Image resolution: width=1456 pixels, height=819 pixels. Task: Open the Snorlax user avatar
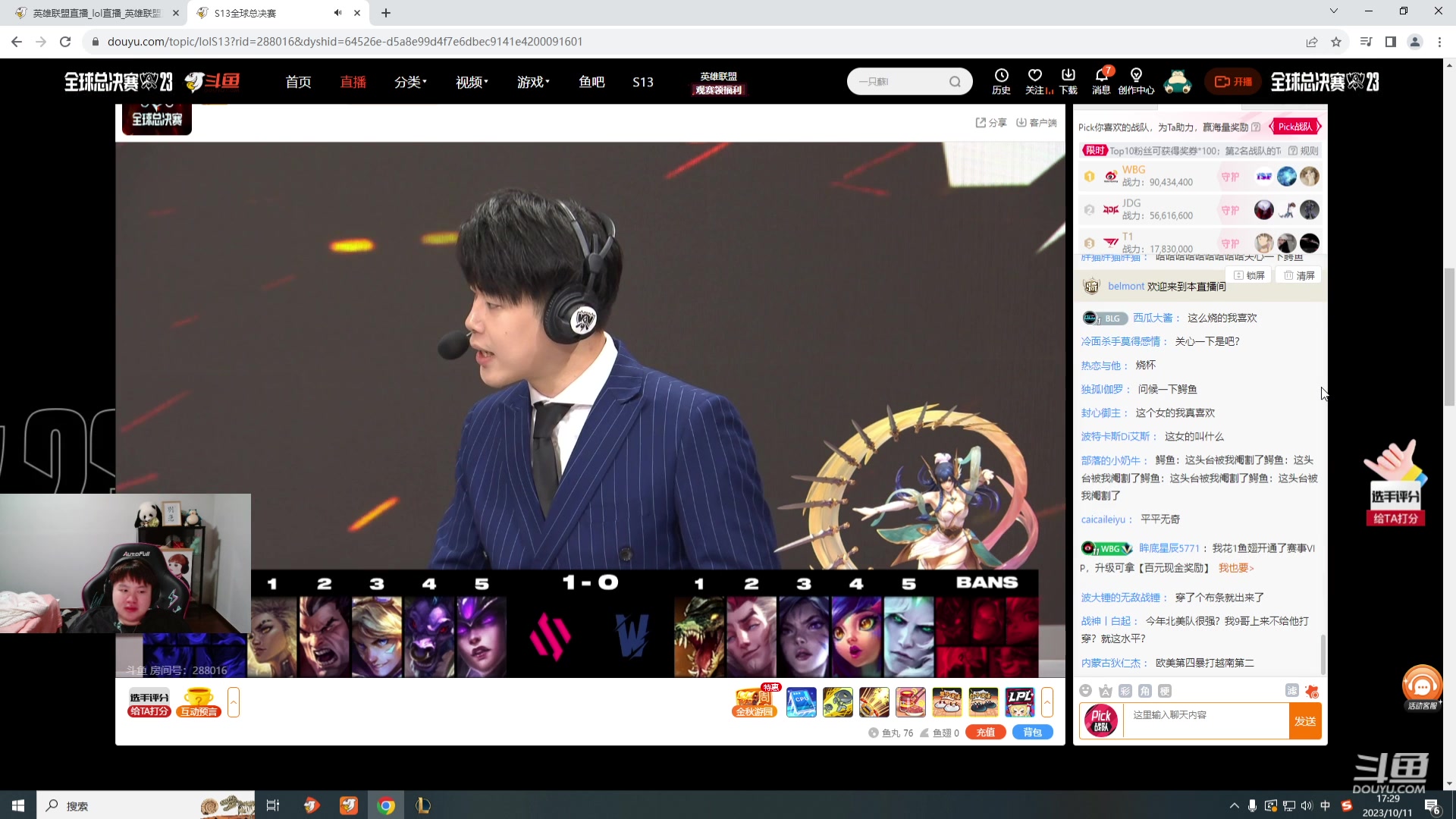coord(1177,81)
